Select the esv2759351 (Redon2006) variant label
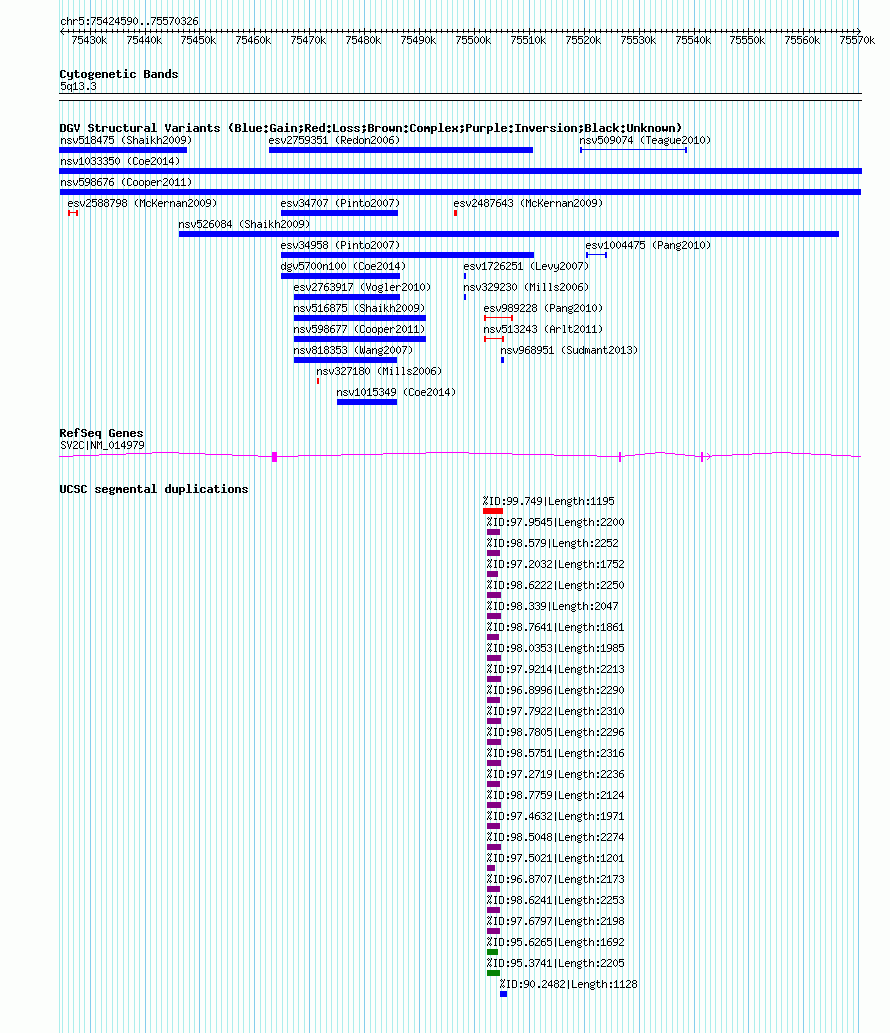Viewport: 890px width, 1033px height. (334, 140)
